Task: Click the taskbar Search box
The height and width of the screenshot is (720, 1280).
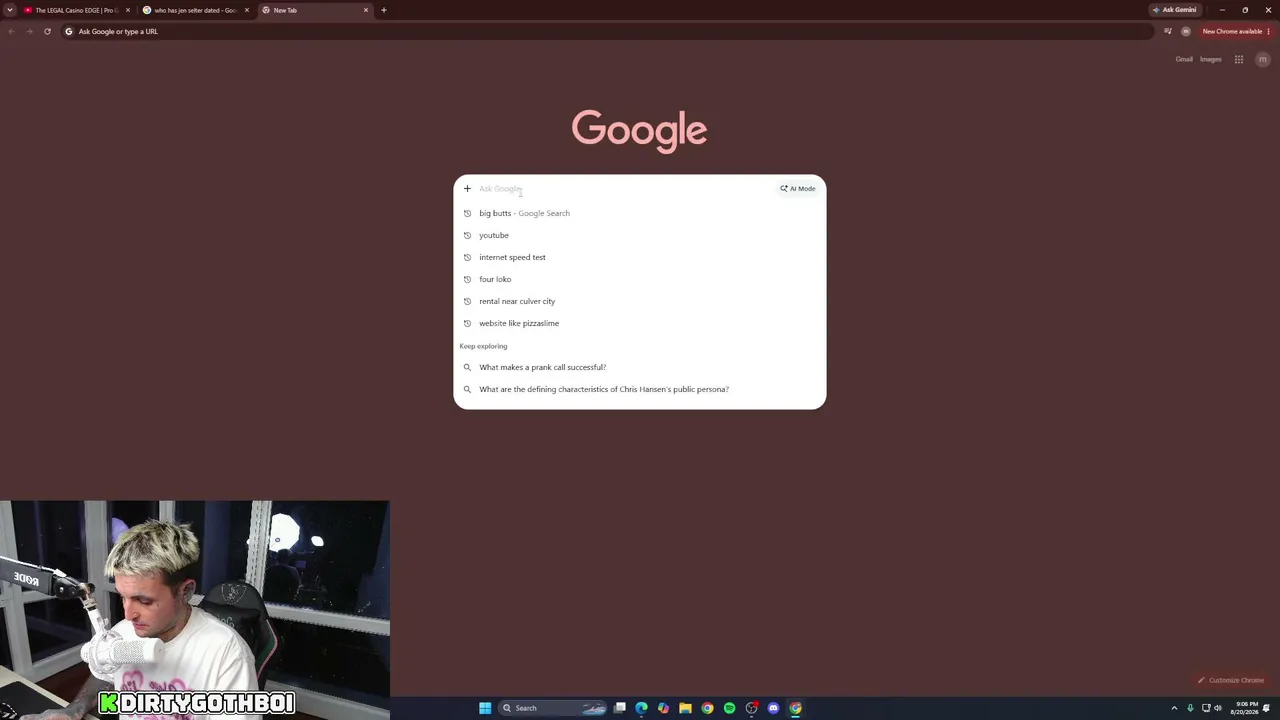Action: tap(554, 708)
